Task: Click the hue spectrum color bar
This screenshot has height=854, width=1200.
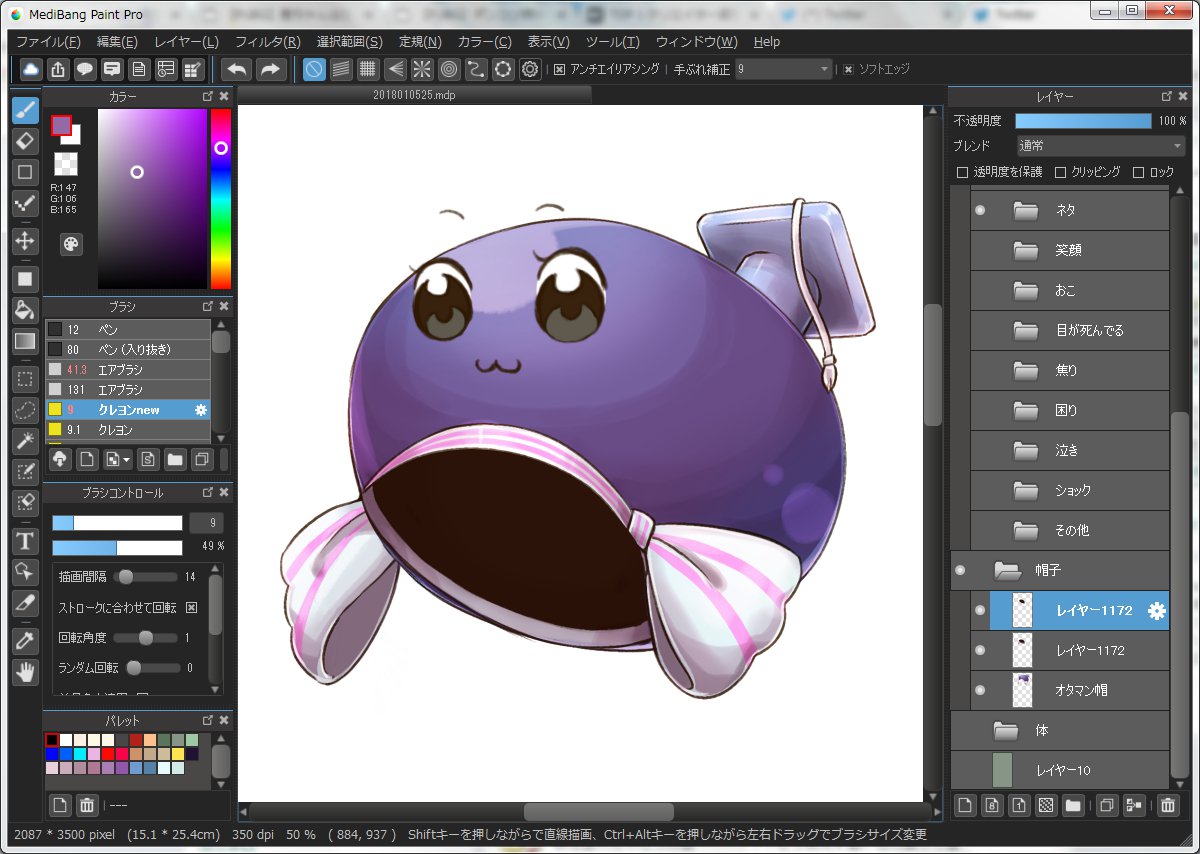Action: pos(220,220)
